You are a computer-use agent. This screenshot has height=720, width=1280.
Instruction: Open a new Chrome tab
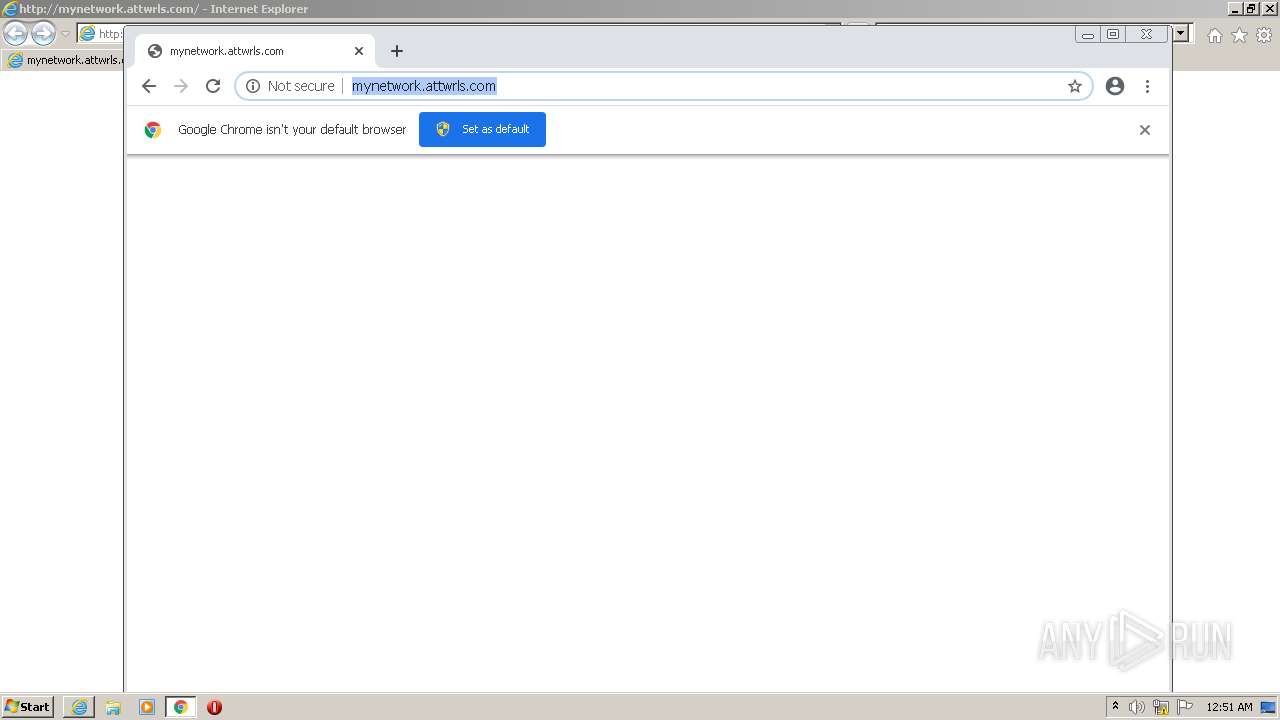(397, 51)
